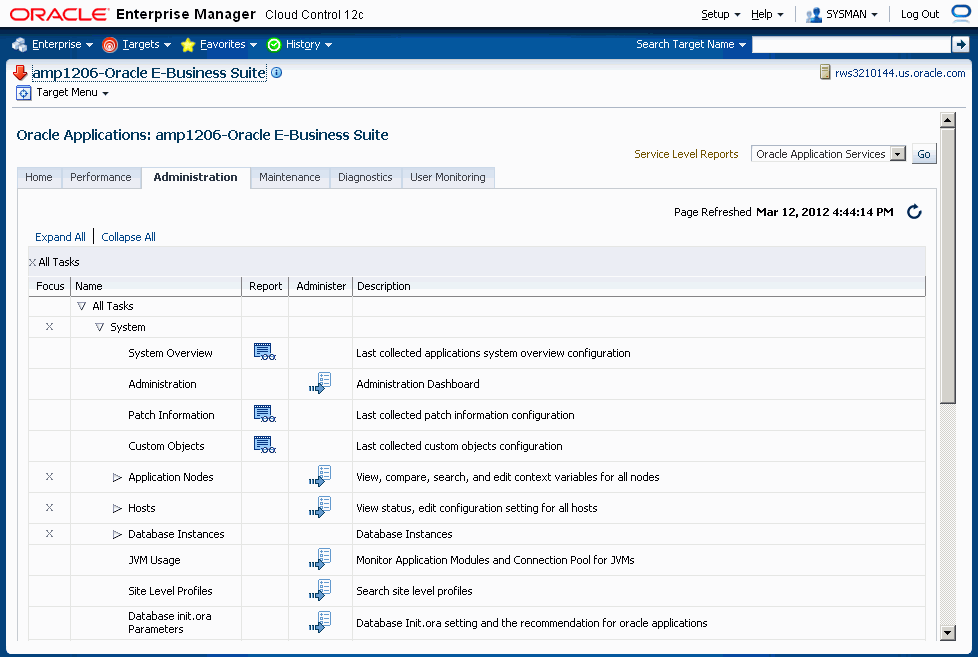Switch to the Home tab
This screenshot has width=978, height=657.
39,177
